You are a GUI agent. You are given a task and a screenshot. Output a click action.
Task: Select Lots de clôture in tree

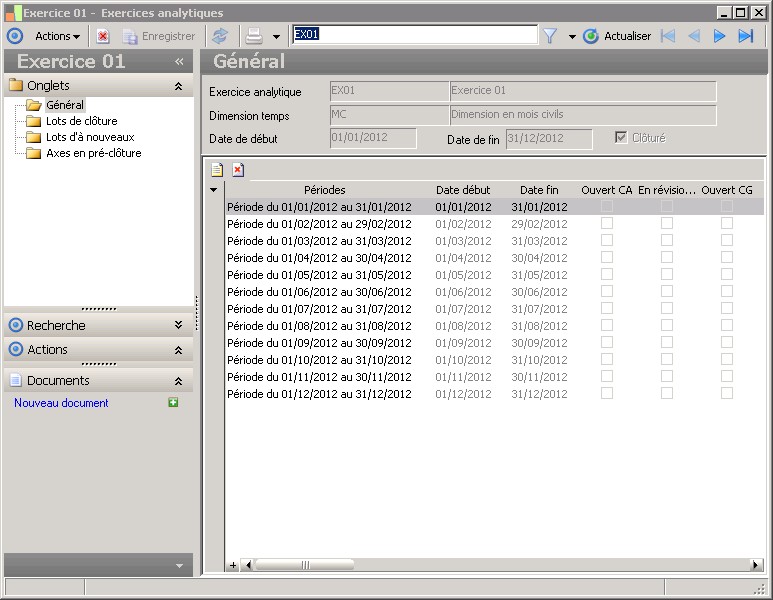tap(81, 121)
